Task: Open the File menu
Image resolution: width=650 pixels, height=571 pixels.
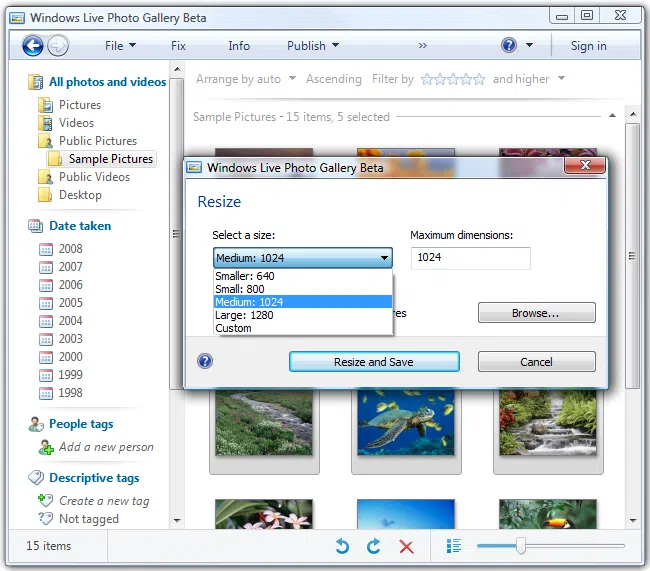Action: 119,45
